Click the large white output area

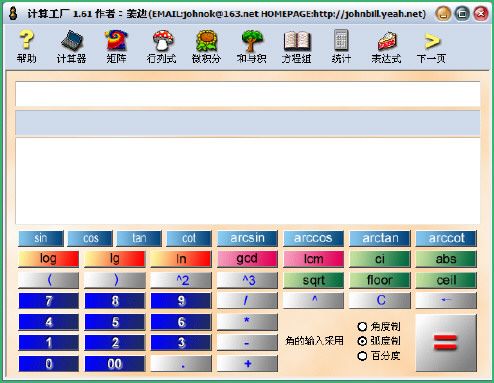tap(248, 181)
